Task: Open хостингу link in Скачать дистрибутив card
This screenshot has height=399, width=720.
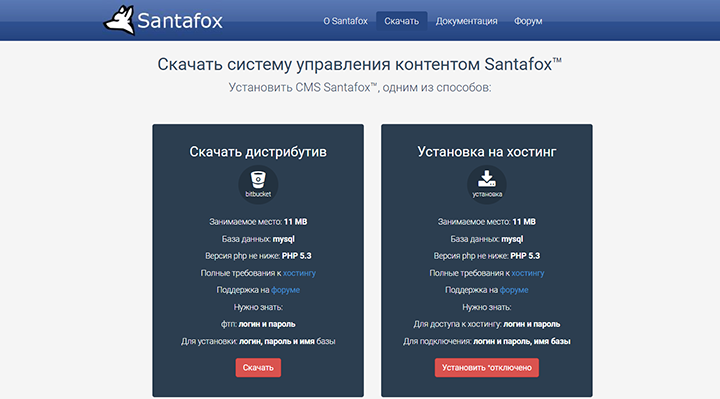Action: click(x=299, y=273)
